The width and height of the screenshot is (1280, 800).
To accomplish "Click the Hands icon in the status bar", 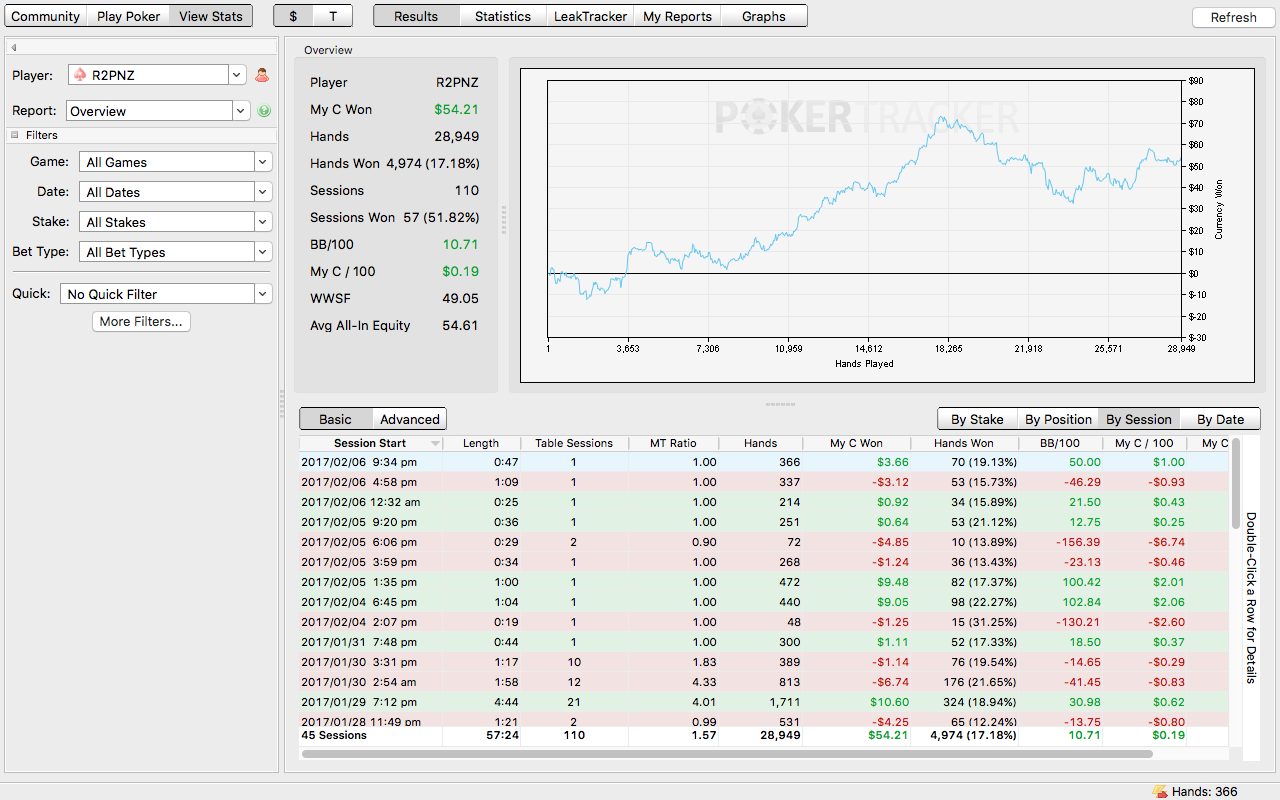I will [x=1160, y=791].
